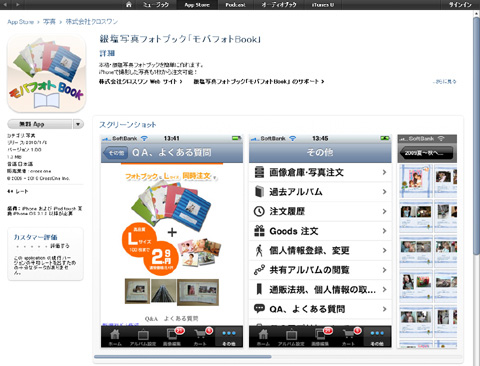The width and height of the screenshot is (480, 366).
Task: Tap the 個人情報登録 walking person icon
Action: 259,250
